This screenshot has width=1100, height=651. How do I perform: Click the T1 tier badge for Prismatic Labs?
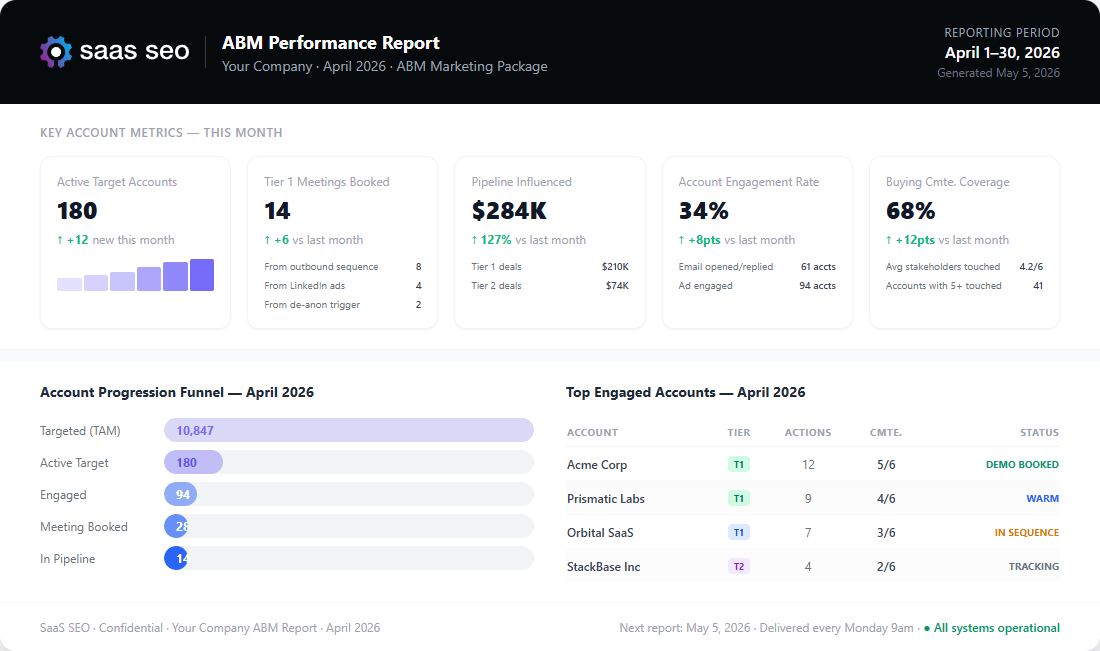click(x=739, y=498)
